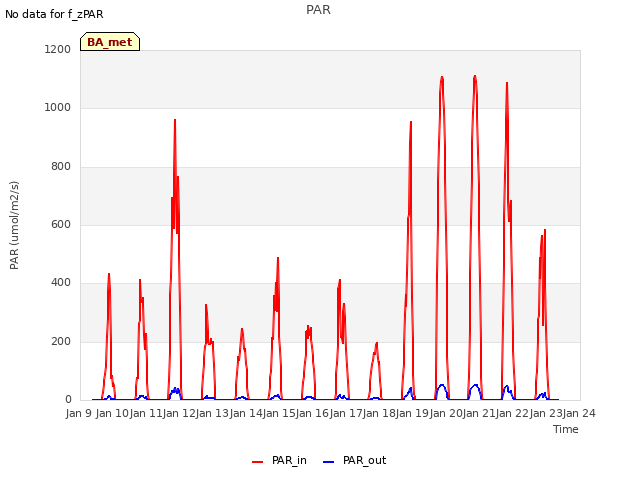
Task: Click the PAR chart title
Action: pos(318,10)
